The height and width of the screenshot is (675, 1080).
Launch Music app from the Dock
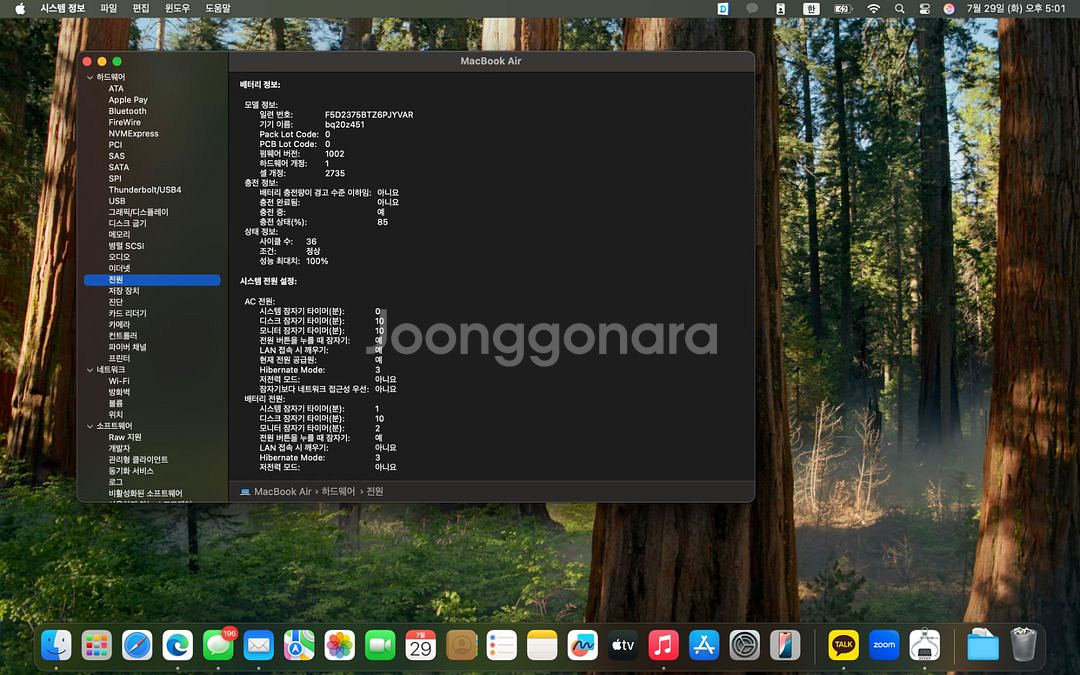[x=663, y=645]
